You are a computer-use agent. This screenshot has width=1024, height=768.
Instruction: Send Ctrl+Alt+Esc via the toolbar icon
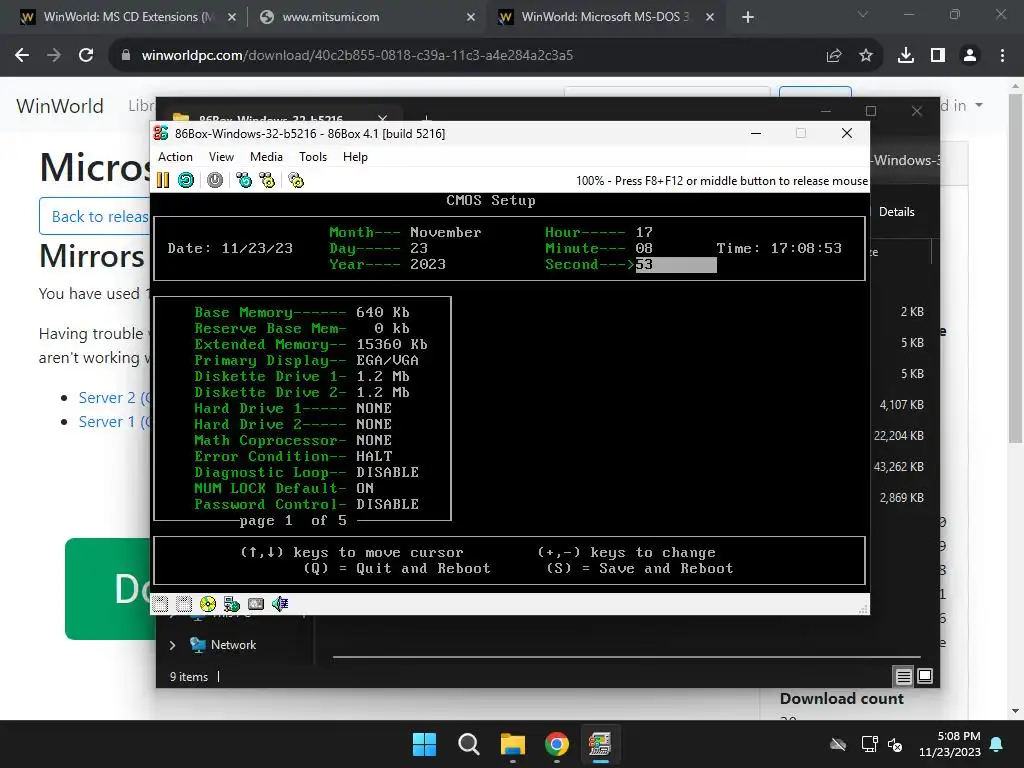click(267, 180)
